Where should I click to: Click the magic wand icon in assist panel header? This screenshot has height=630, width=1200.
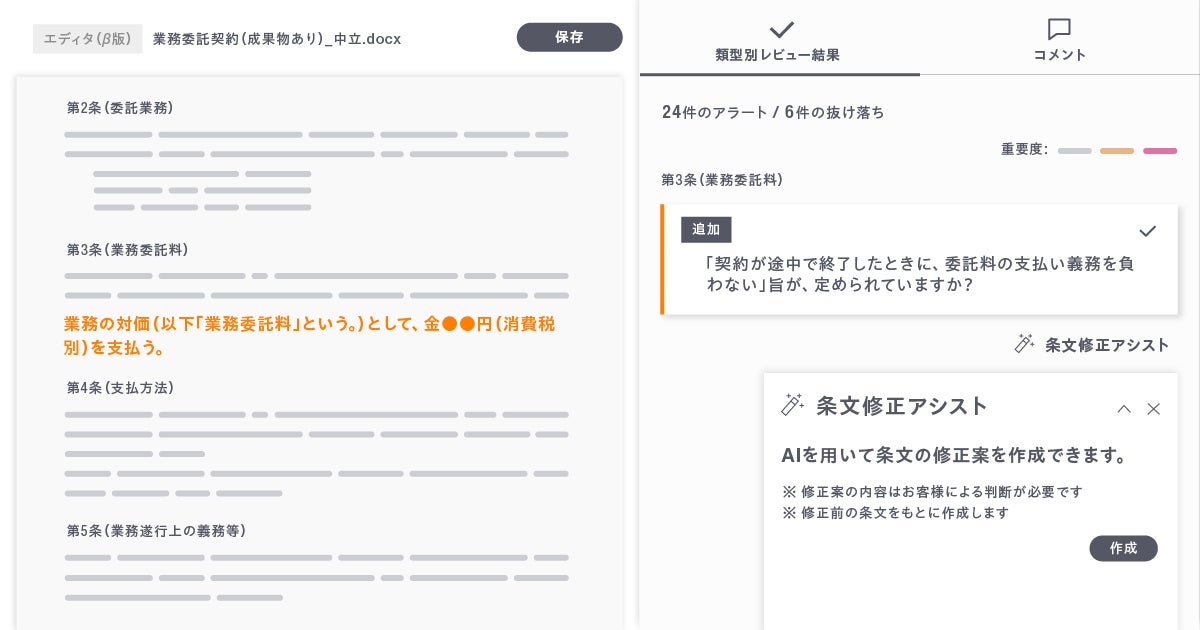(x=793, y=404)
